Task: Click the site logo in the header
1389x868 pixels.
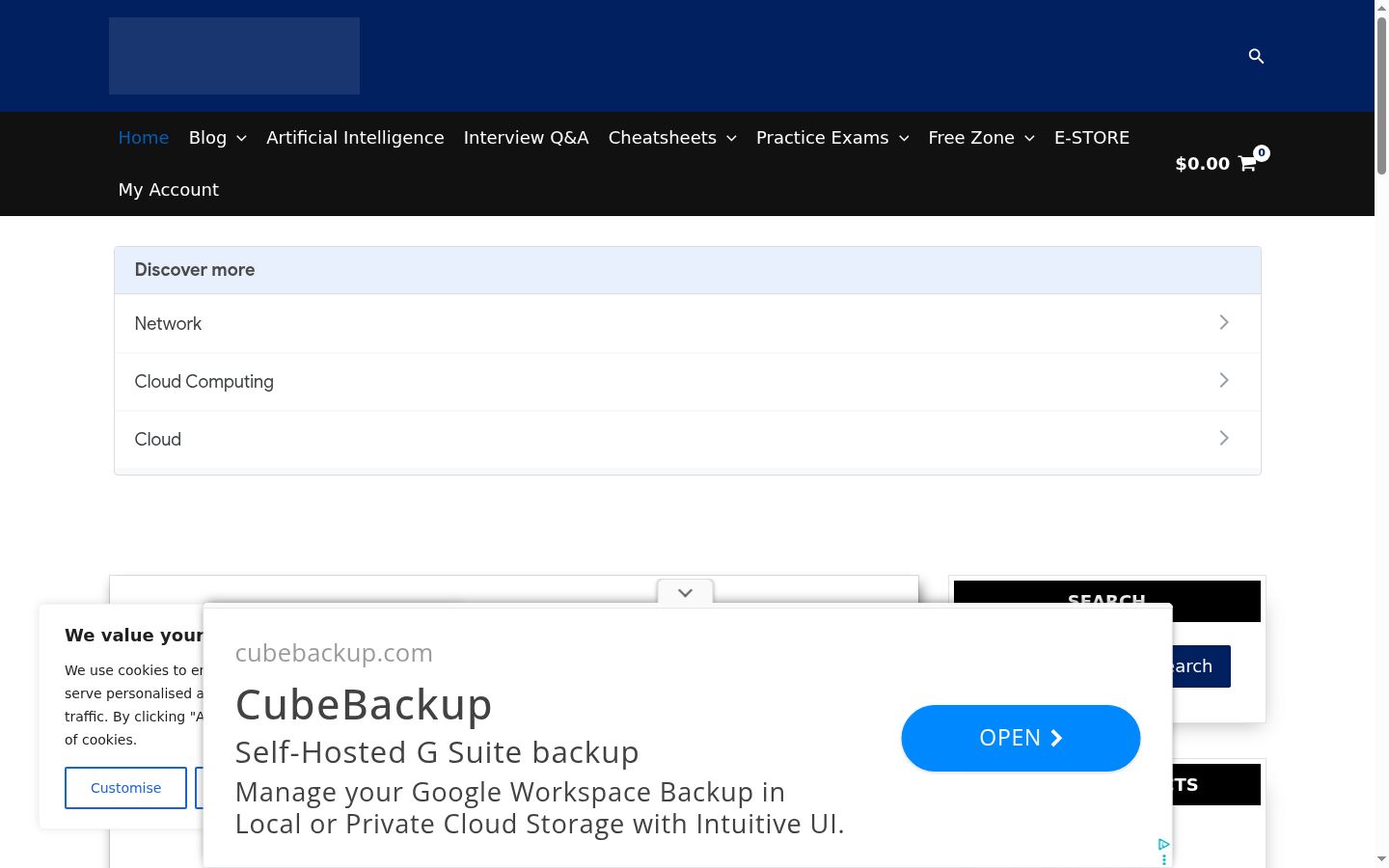Action: [x=234, y=56]
